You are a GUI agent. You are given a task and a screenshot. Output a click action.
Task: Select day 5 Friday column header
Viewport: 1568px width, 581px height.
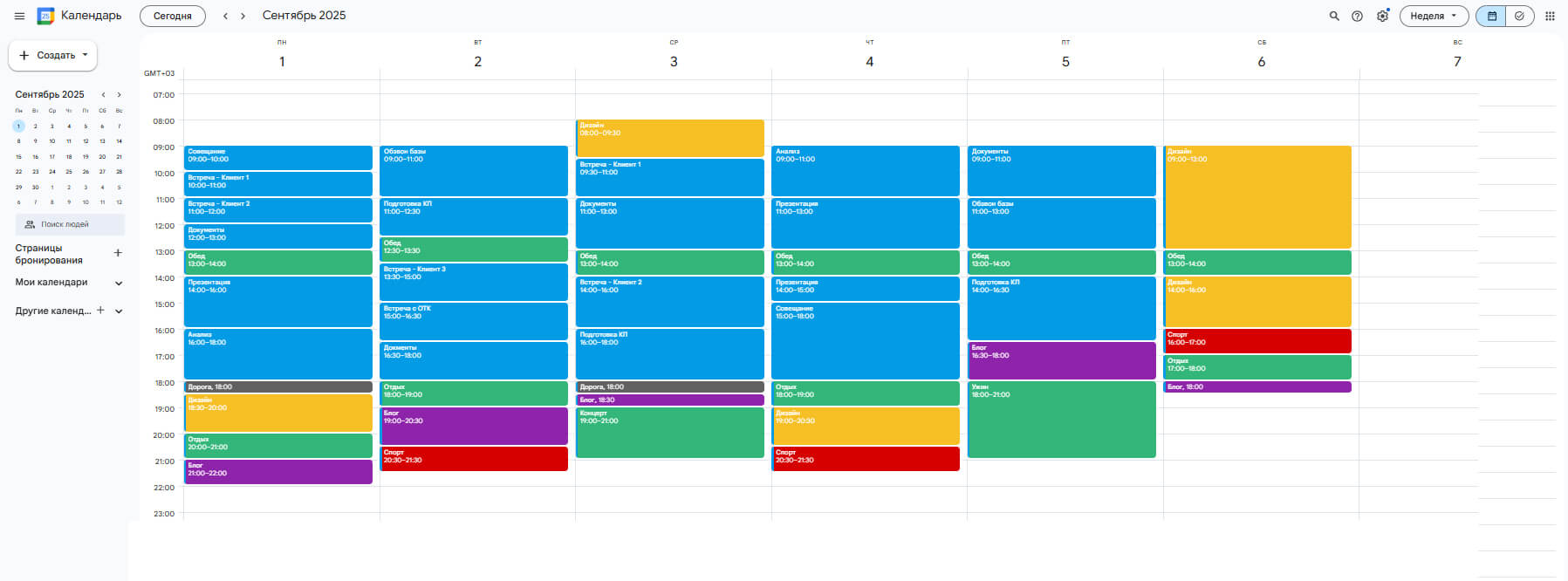click(x=1065, y=61)
